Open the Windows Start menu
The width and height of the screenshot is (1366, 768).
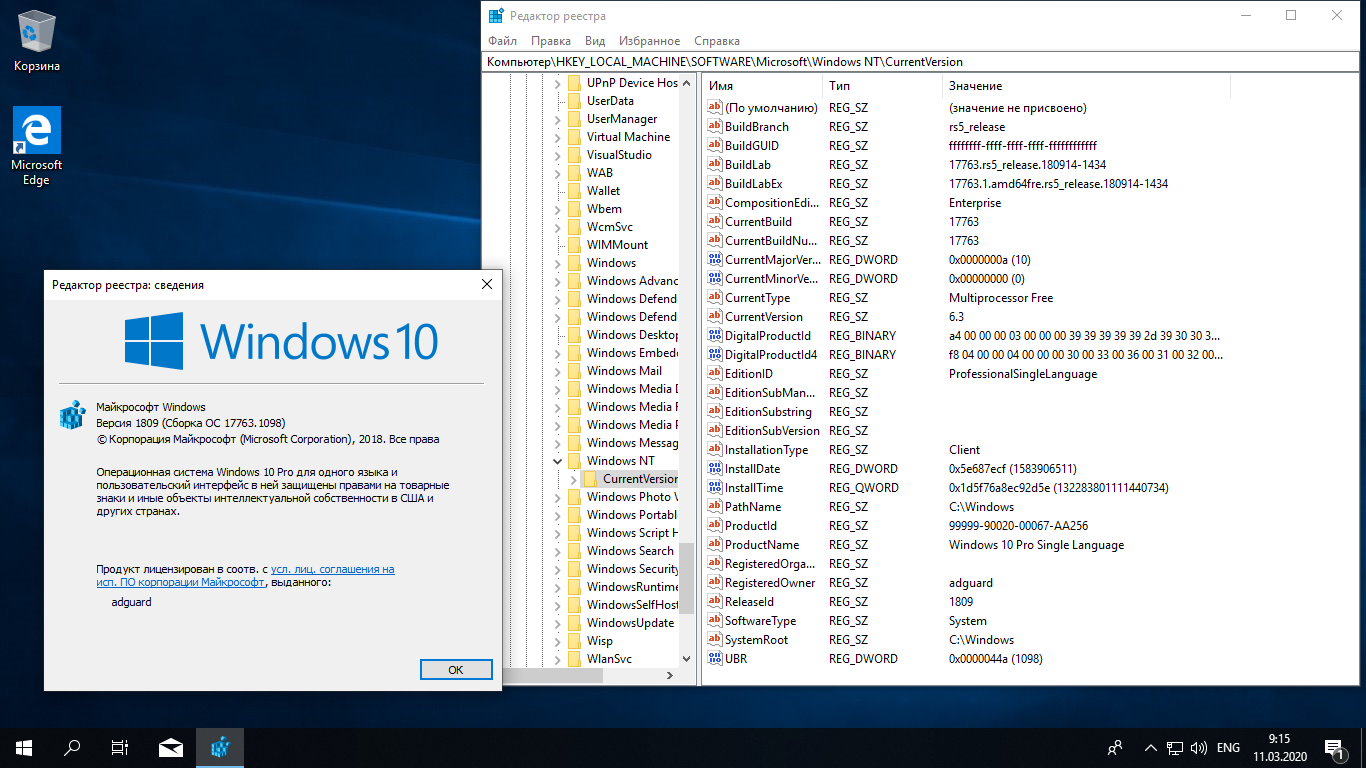[x=24, y=747]
